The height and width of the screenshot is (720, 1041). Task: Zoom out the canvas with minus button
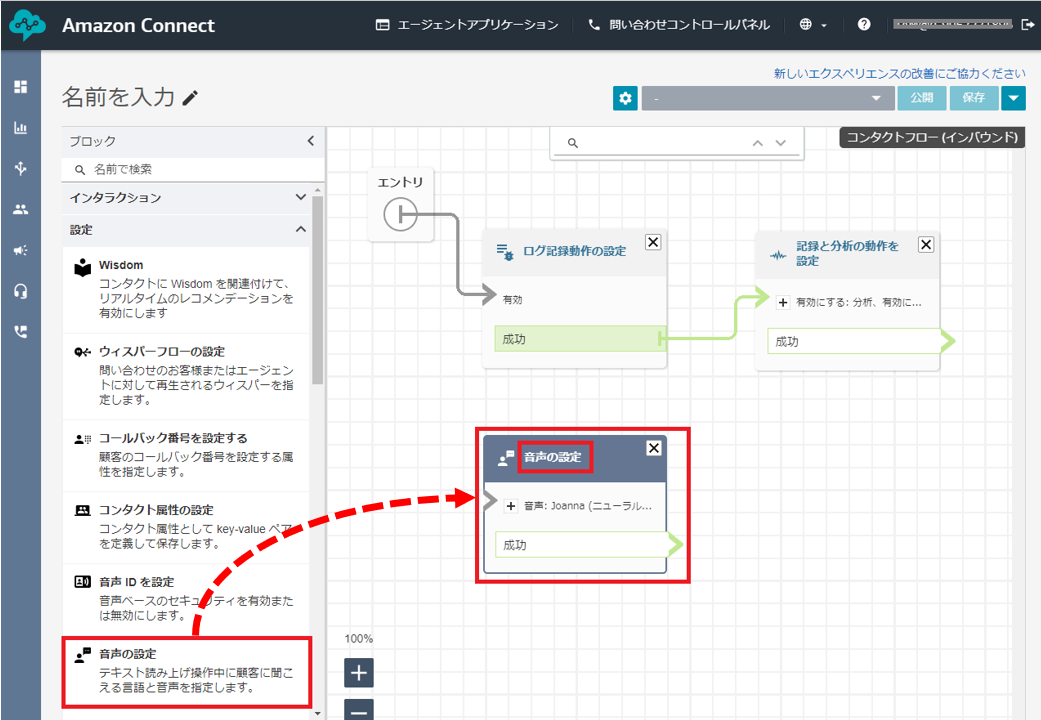point(359,710)
